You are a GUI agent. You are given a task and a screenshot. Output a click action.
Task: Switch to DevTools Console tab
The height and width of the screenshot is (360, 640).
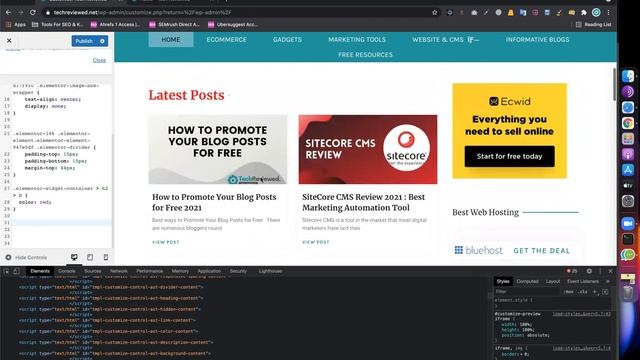67,271
